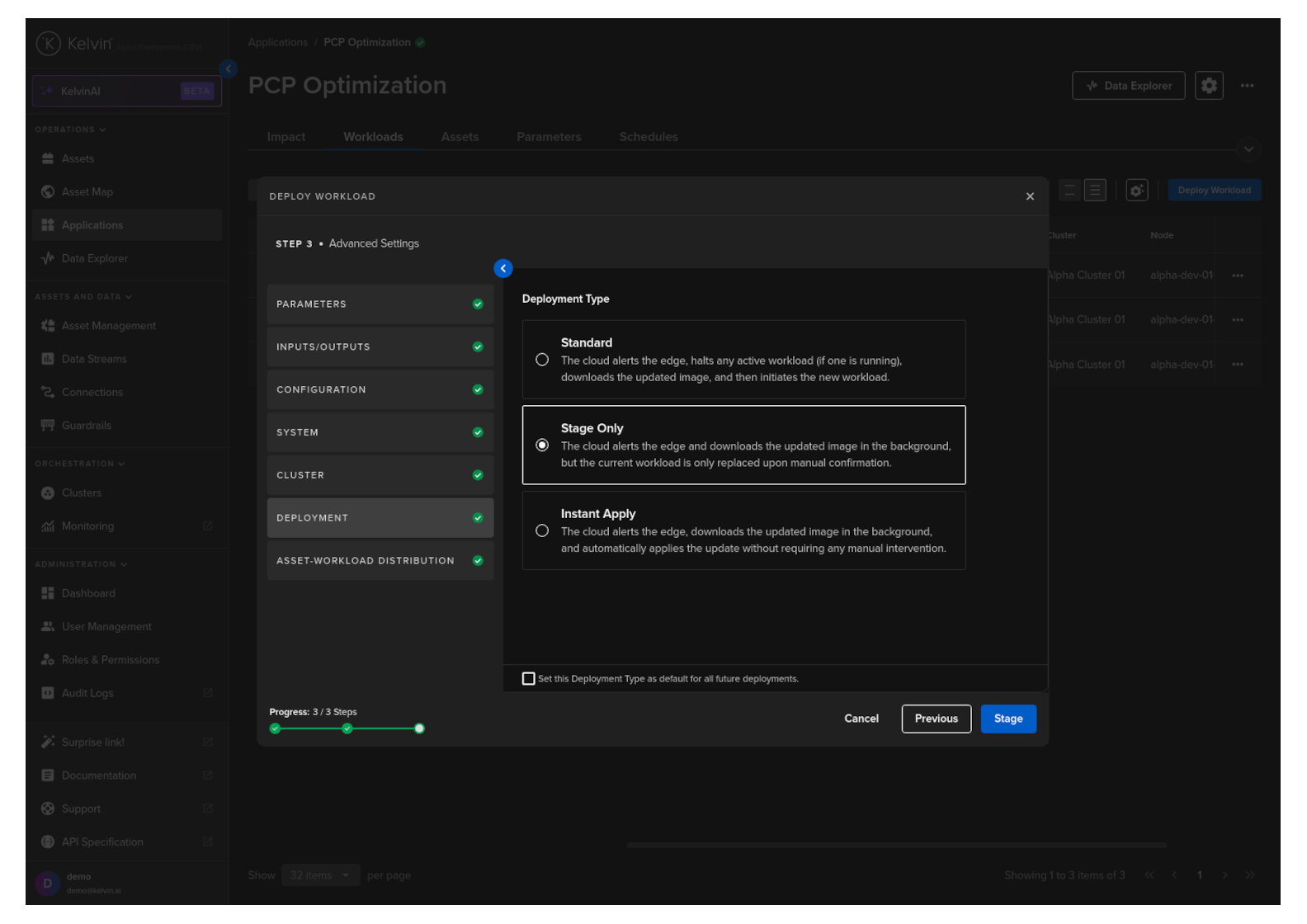Collapse the left sidebar with chevron button

[229, 69]
